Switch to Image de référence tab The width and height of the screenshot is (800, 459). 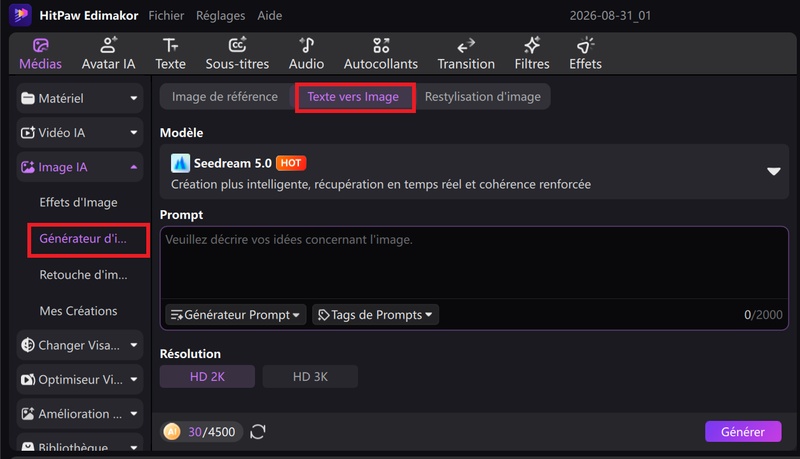coord(224,97)
